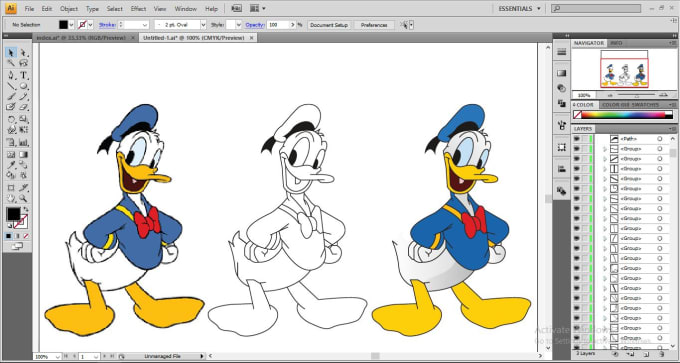The image size is (680, 363).
Task: Open the fill color dropdown in control bar
Action: click(71, 25)
